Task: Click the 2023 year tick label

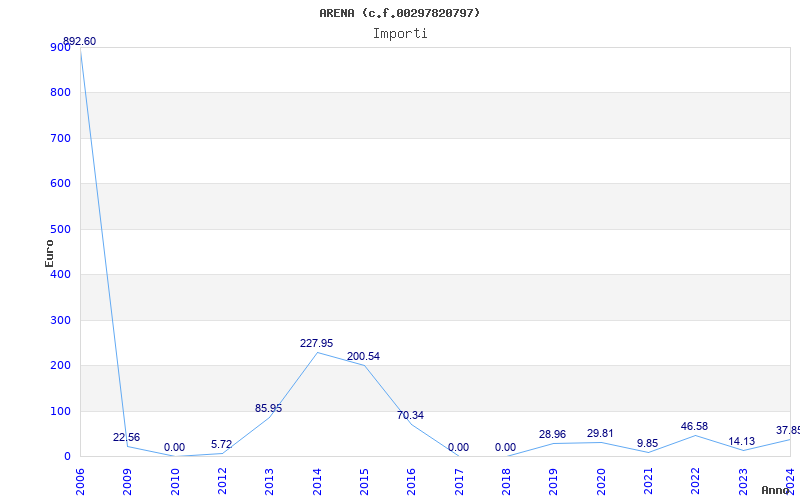Action: (743, 481)
